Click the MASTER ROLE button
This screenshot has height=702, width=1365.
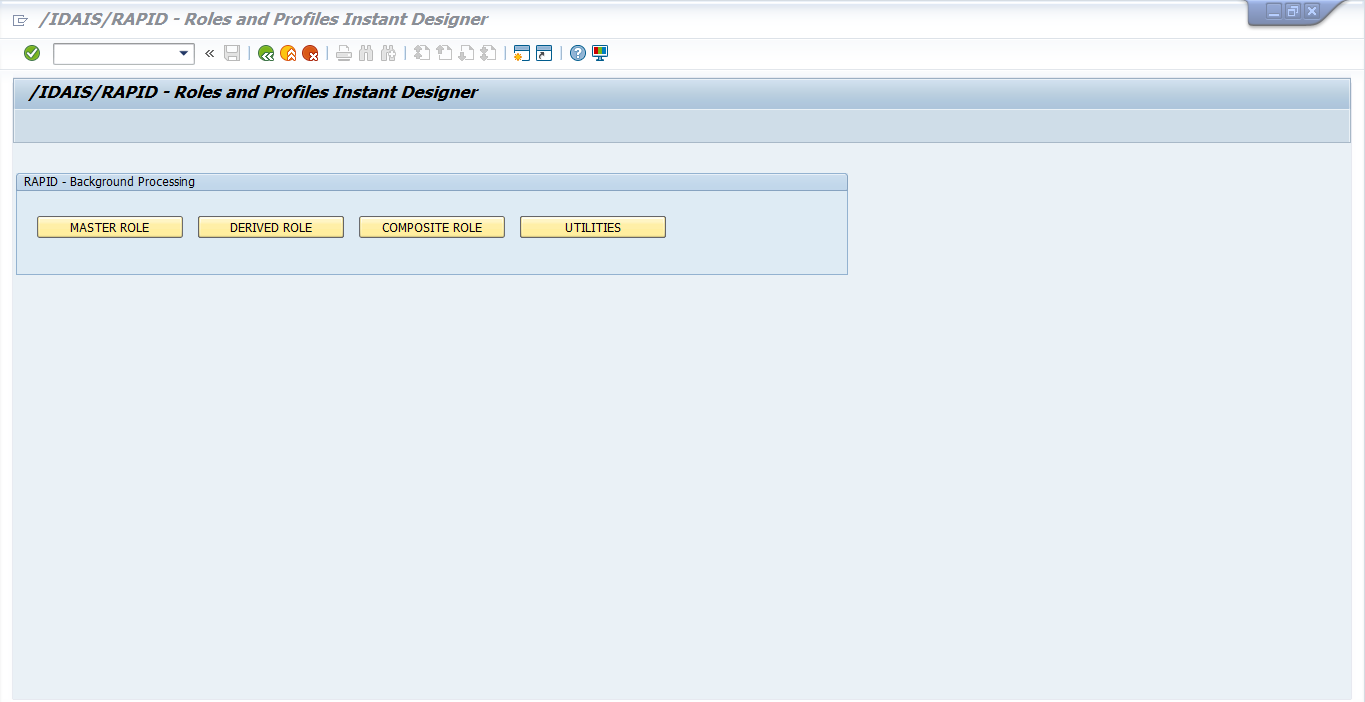click(x=110, y=227)
